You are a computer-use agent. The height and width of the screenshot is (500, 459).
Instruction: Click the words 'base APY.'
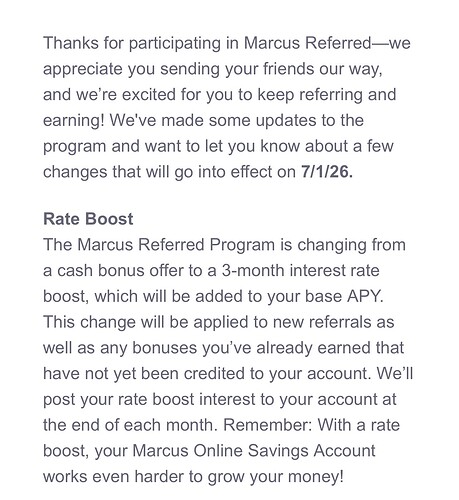345,297
